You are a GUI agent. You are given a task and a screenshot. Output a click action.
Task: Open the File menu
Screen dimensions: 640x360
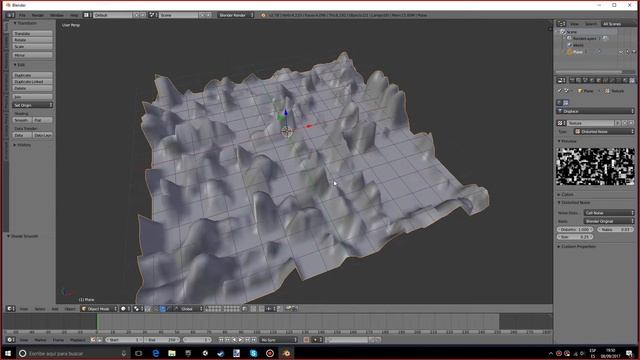(x=22, y=15)
